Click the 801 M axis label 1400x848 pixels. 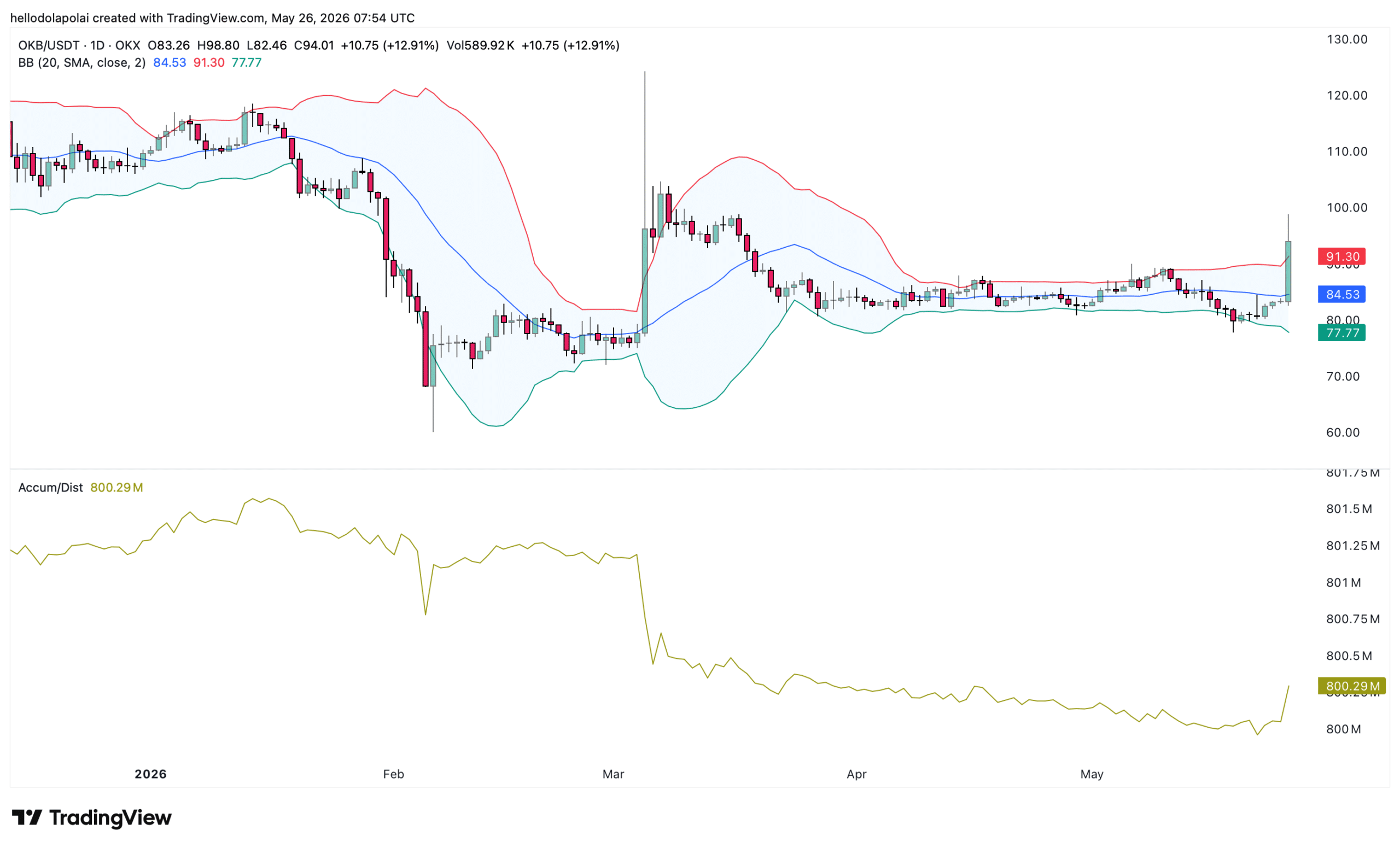(1343, 583)
